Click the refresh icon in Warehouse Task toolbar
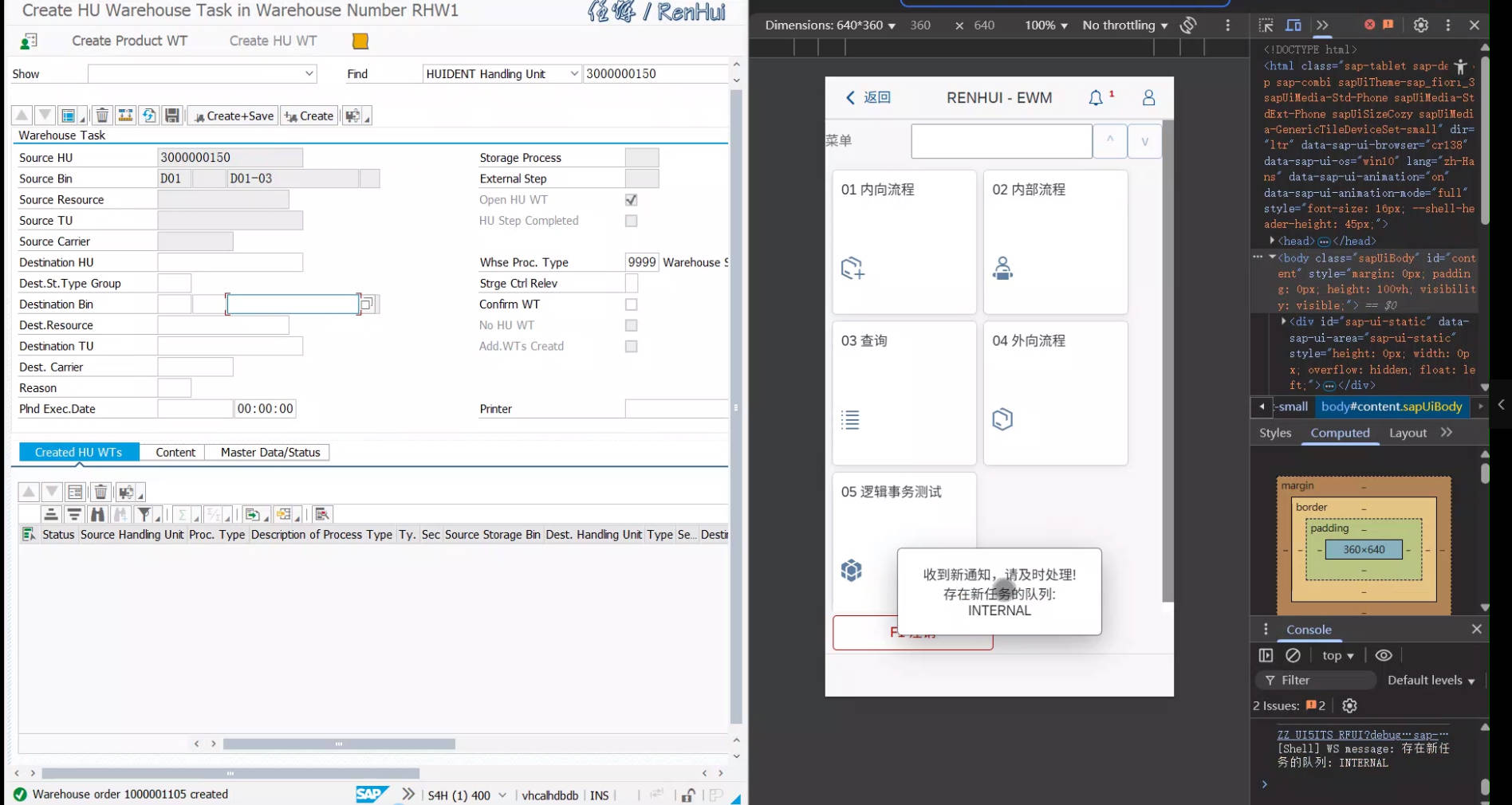This screenshot has height=805, width=1512. point(149,116)
